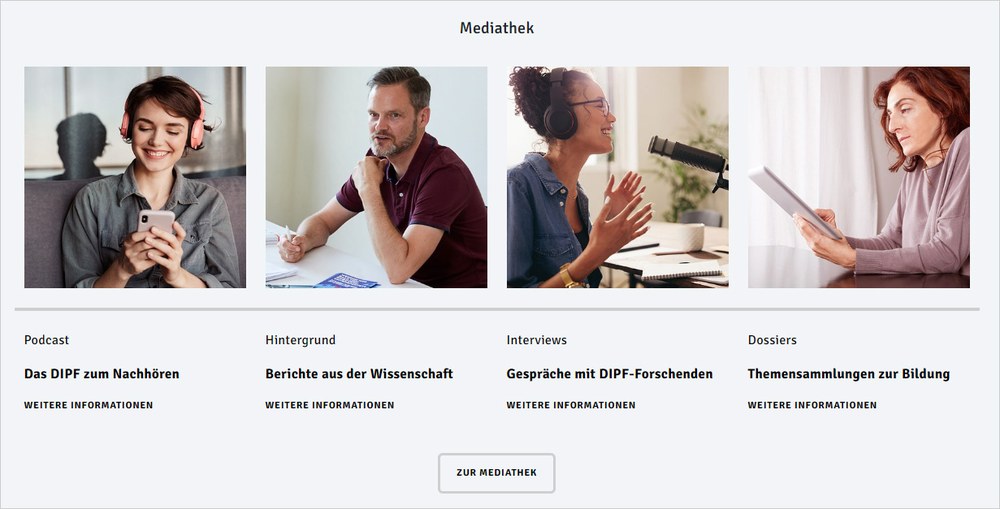Click the Mediathek section heading
This screenshot has width=1000, height=509.
point(496,28)
